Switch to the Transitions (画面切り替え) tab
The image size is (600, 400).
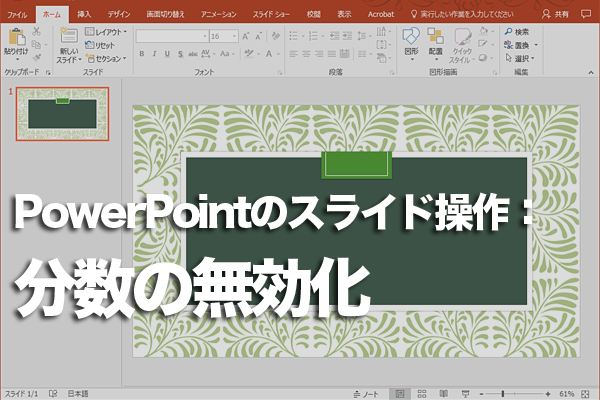click(165, 15)
